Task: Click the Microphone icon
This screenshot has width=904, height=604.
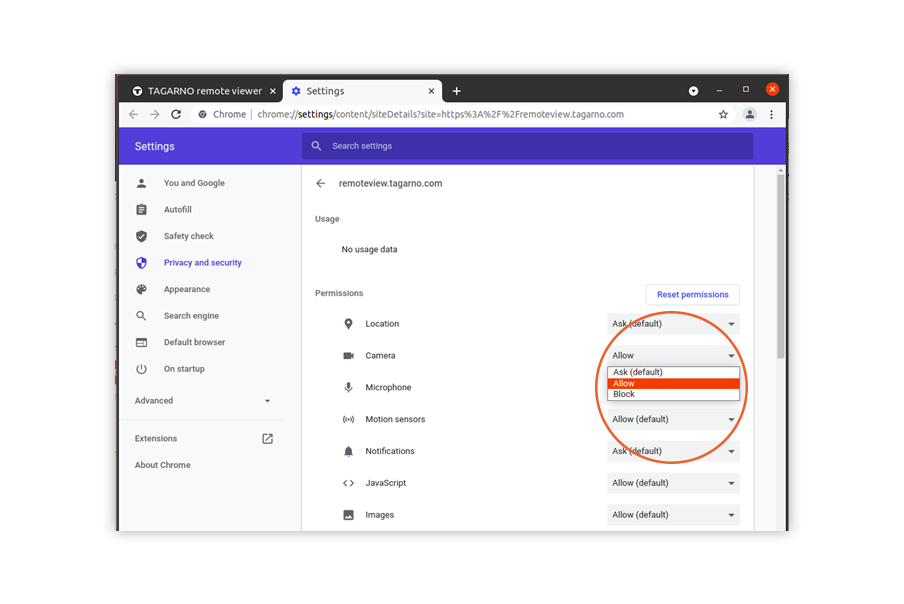Action: (x=348, y=387)
